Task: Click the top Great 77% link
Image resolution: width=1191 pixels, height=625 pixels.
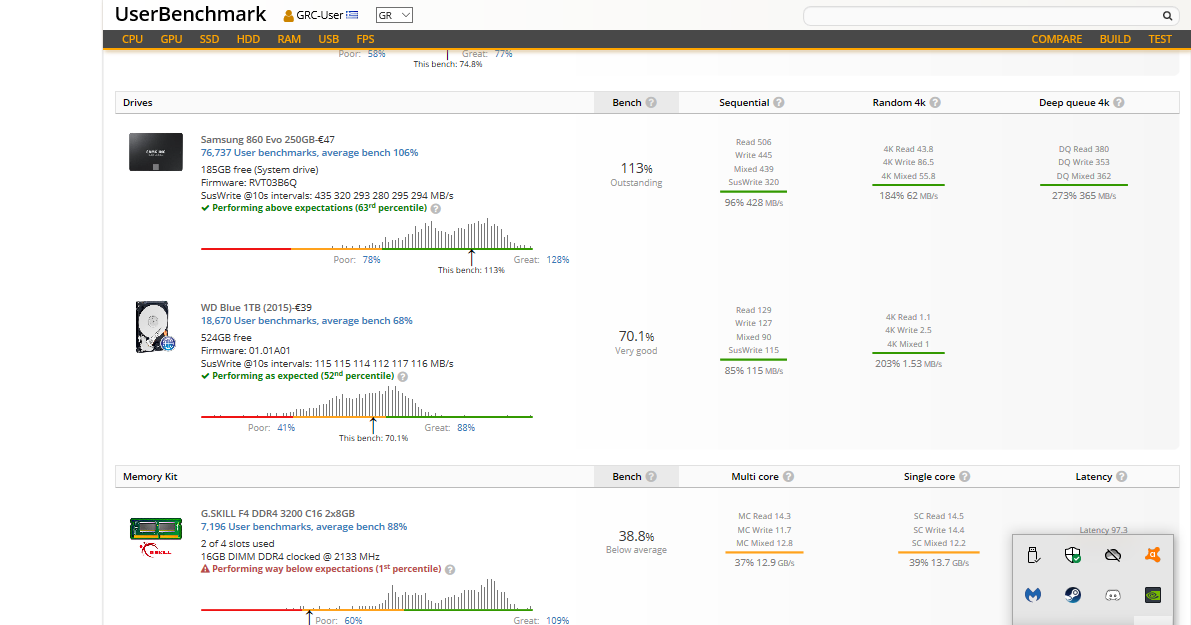Action: click(504, 54)
